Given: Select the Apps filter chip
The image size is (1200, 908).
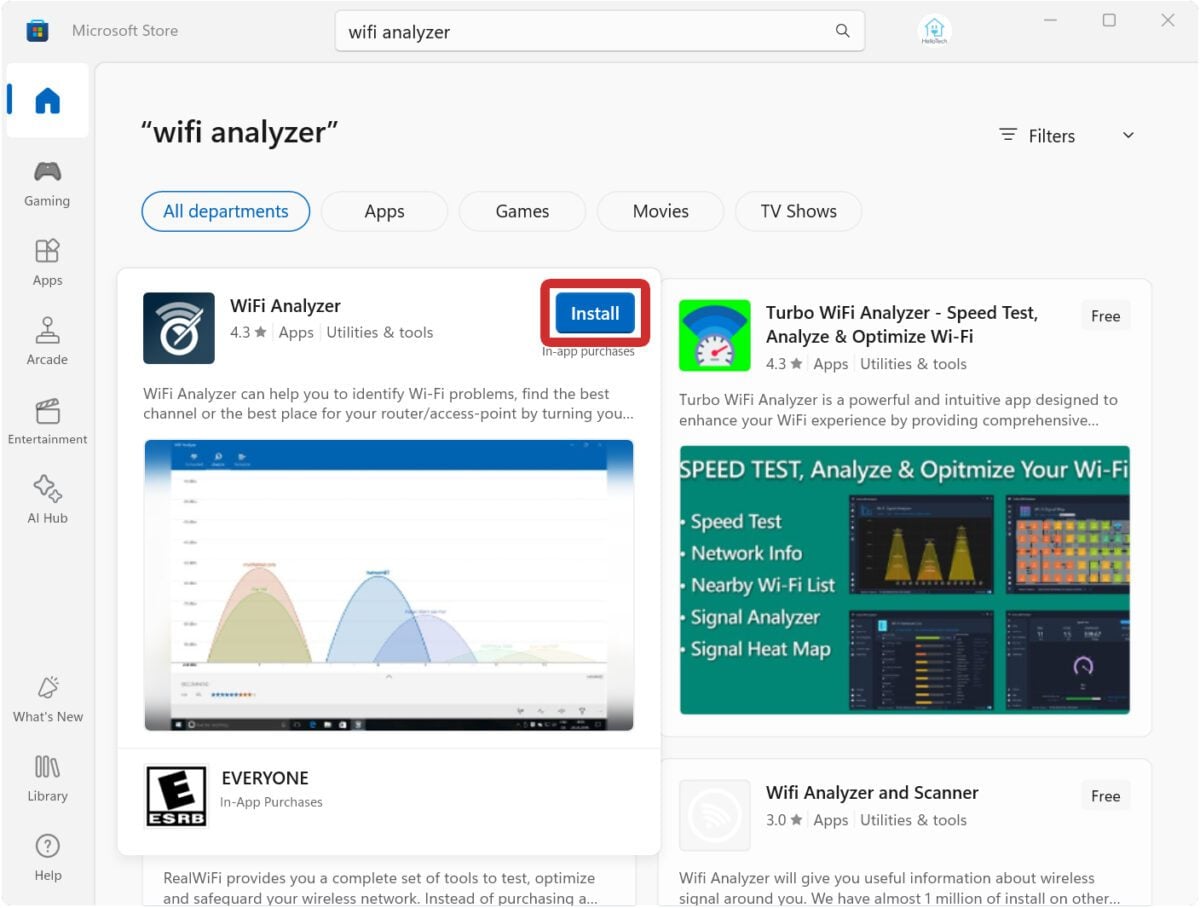Looking at the screenshot, I should coord(384,211).
